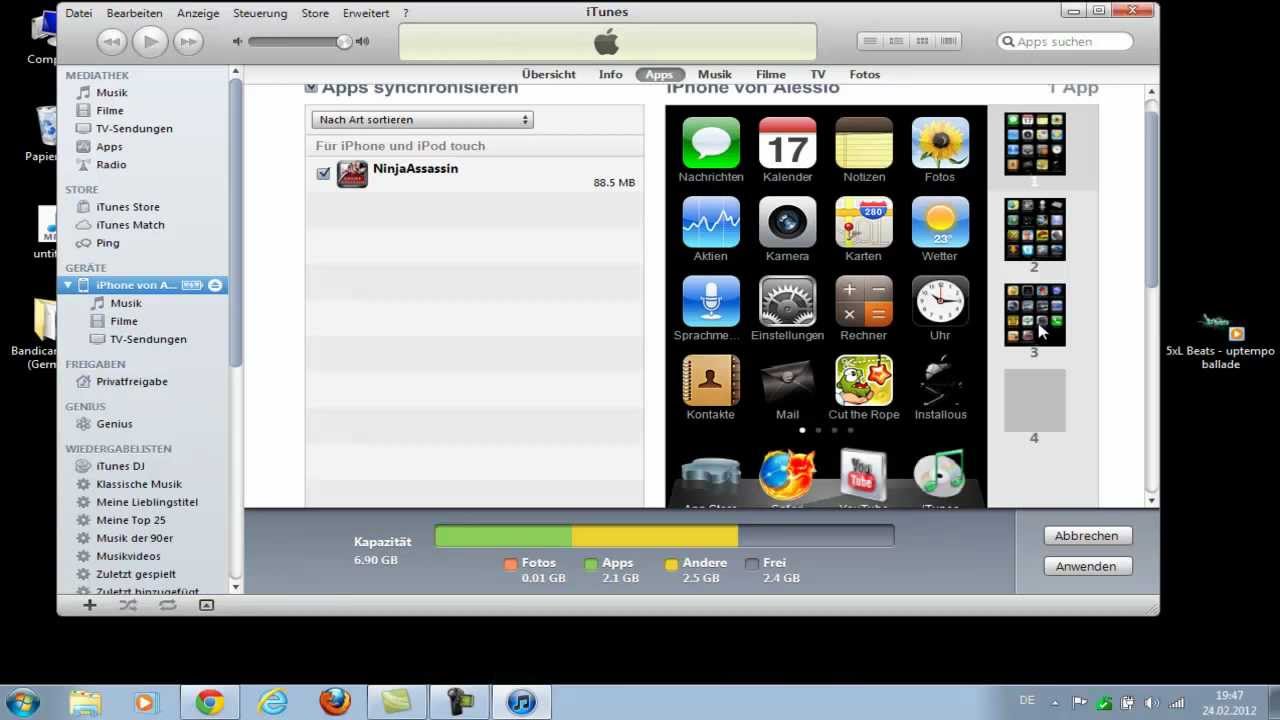Click the NinjaAssassin app icon in list
The width and height of the screenshot is (1280, 720).
(x=352, y=174)
